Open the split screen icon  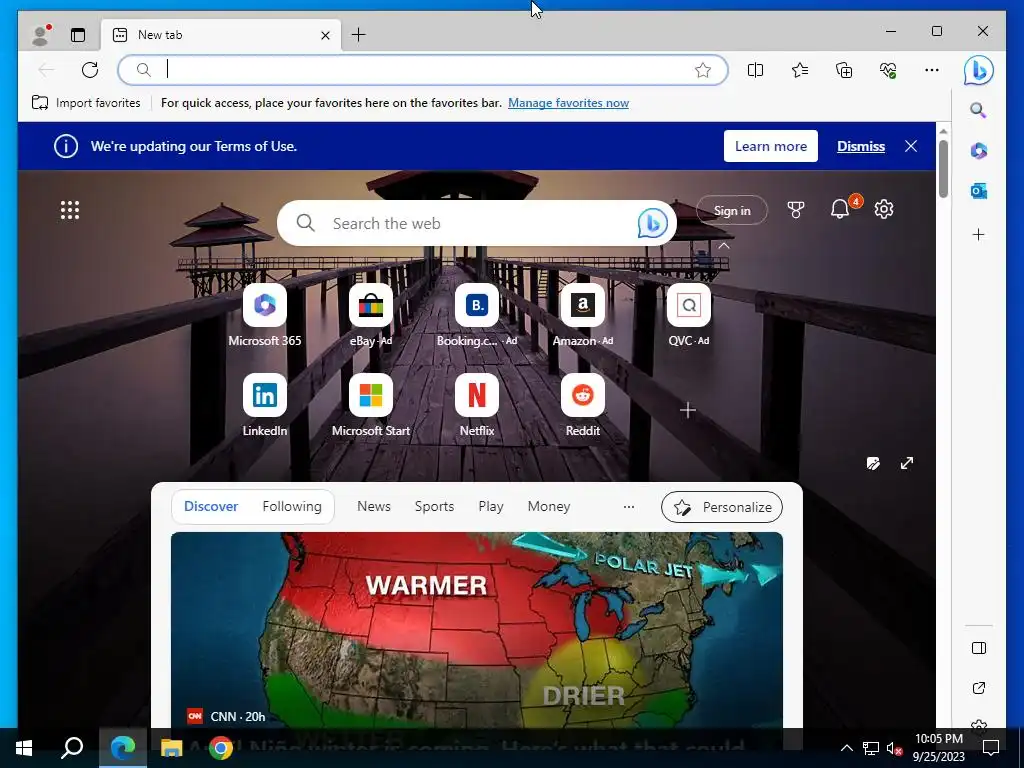pos(756,70)
